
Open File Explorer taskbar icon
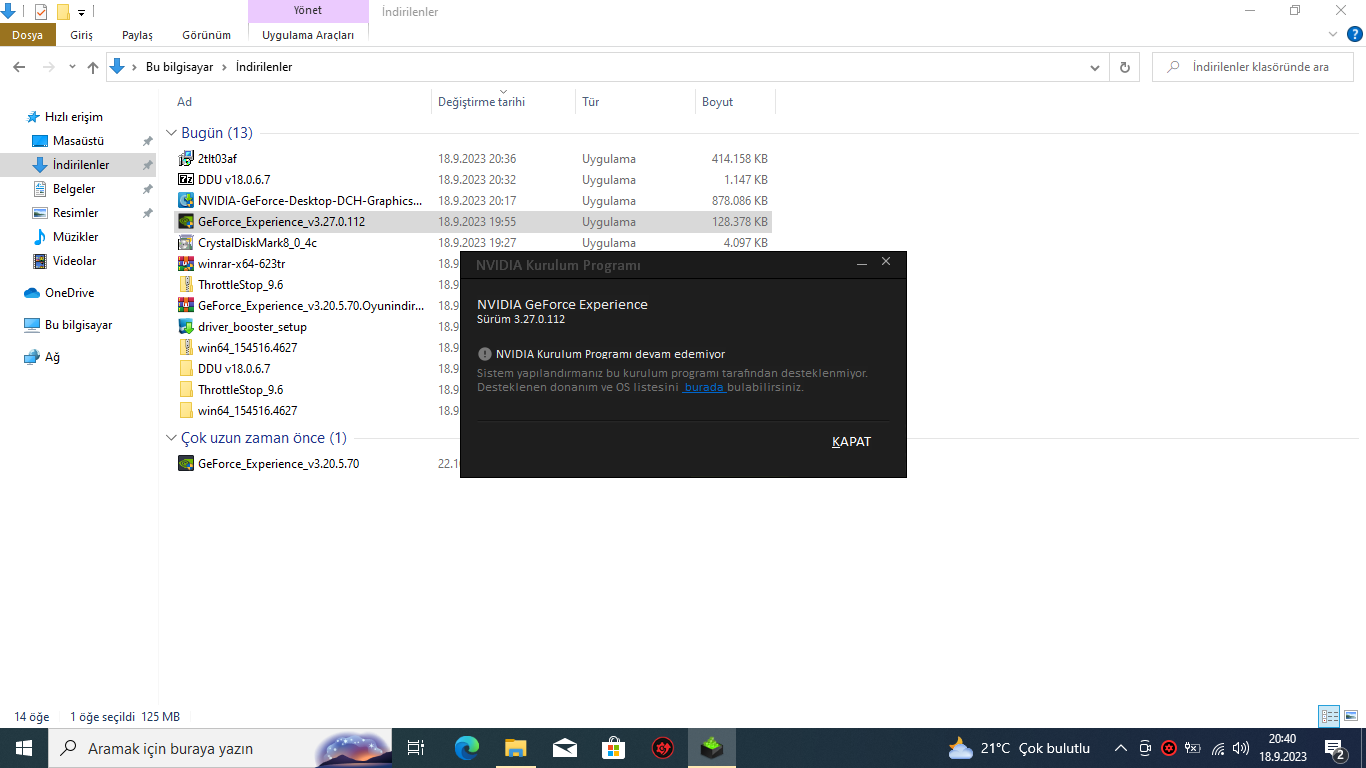tap(515, 748)
